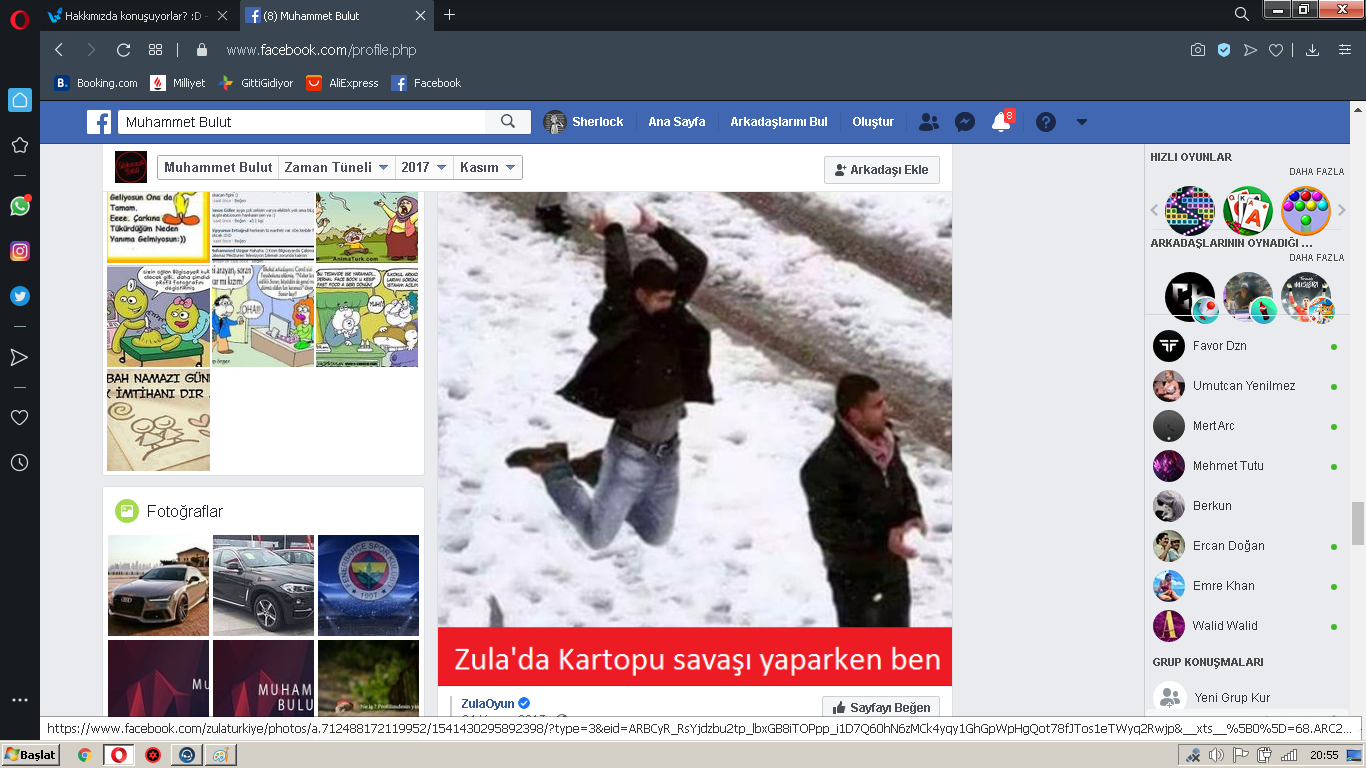Image resolution: width=1366 pixels, height=768 pixels.
Task: Open Arkadaşlarını Bul in Facebook header
Action: point(779,122)
